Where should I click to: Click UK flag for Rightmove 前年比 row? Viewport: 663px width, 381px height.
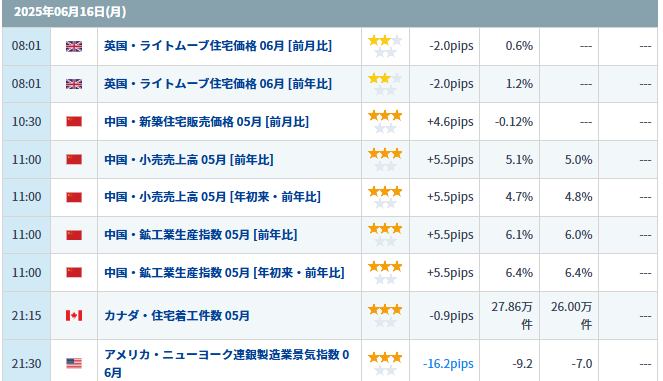point(74,84)
